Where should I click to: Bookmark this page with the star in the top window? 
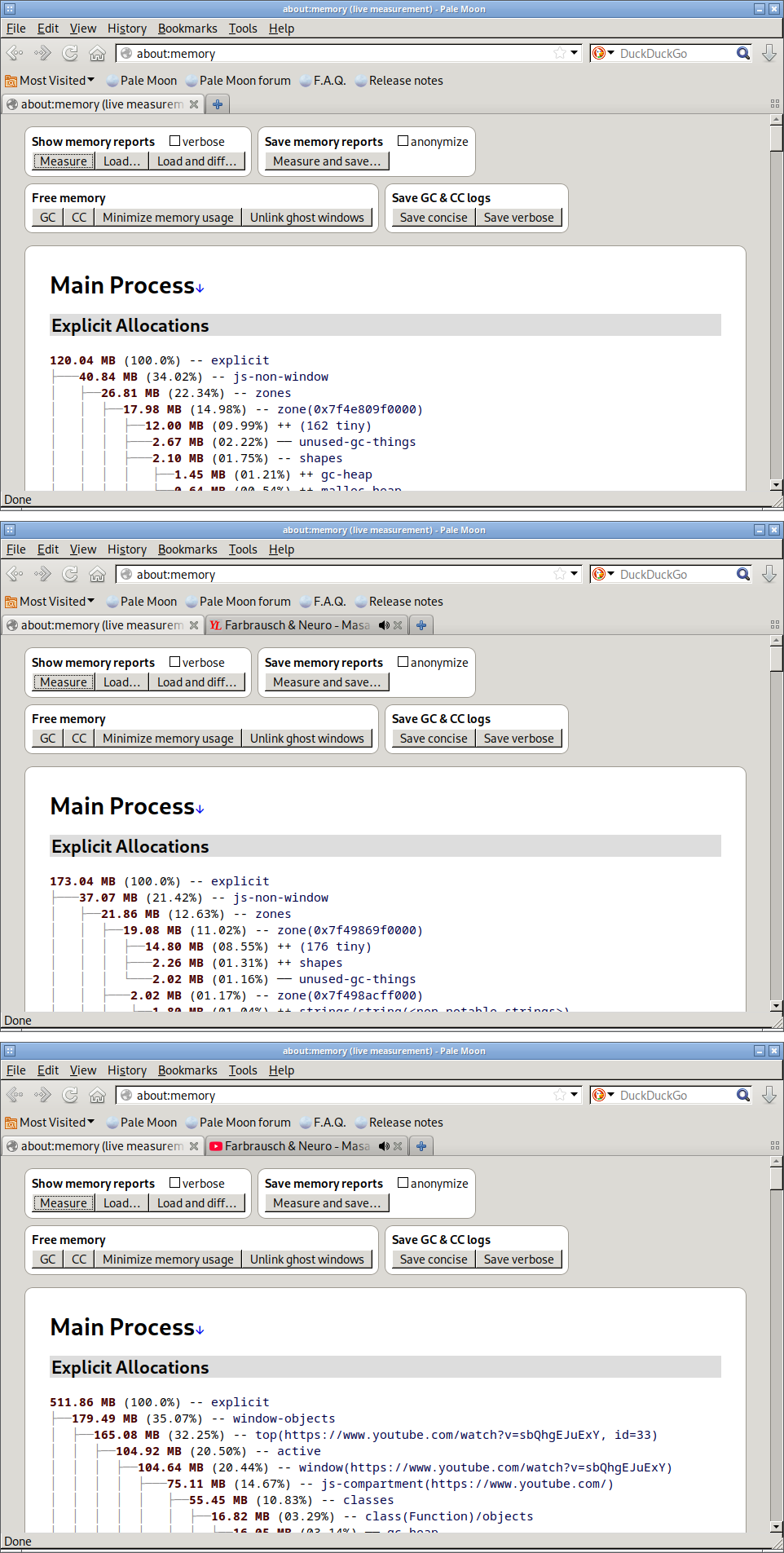pyautogui.click(x=560, y=53)
